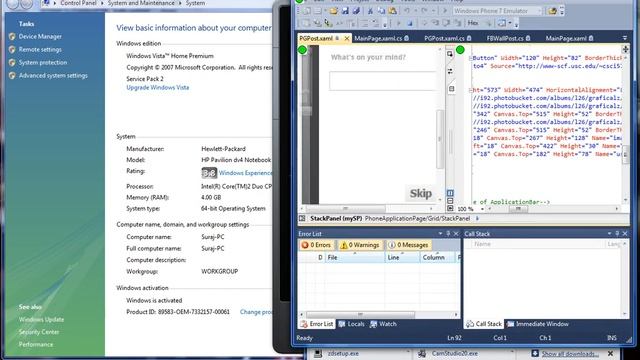Click the Save floppy-disk toolbar icon
The image size is (640, 360).
pos(345,11)
